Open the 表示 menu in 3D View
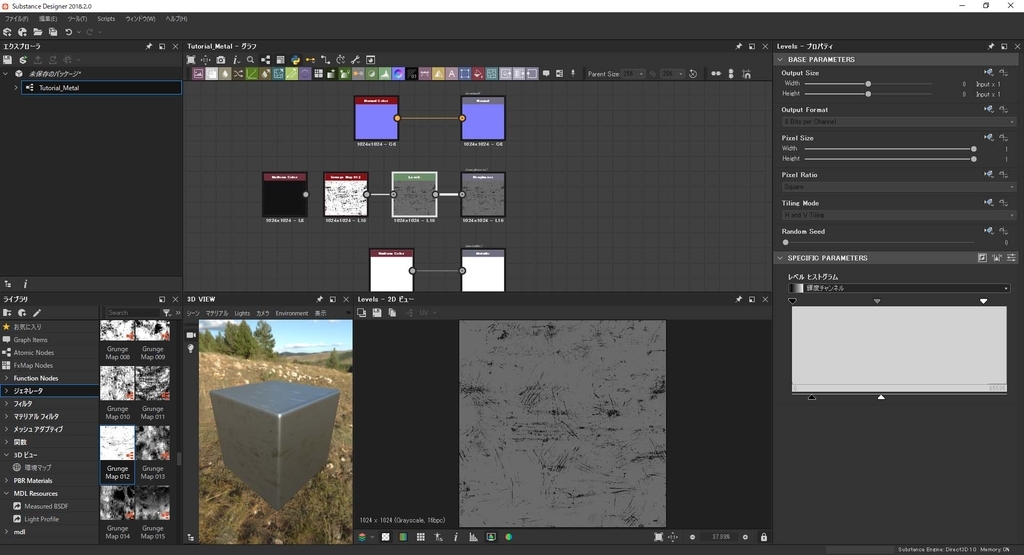 [x=321, y=313]
